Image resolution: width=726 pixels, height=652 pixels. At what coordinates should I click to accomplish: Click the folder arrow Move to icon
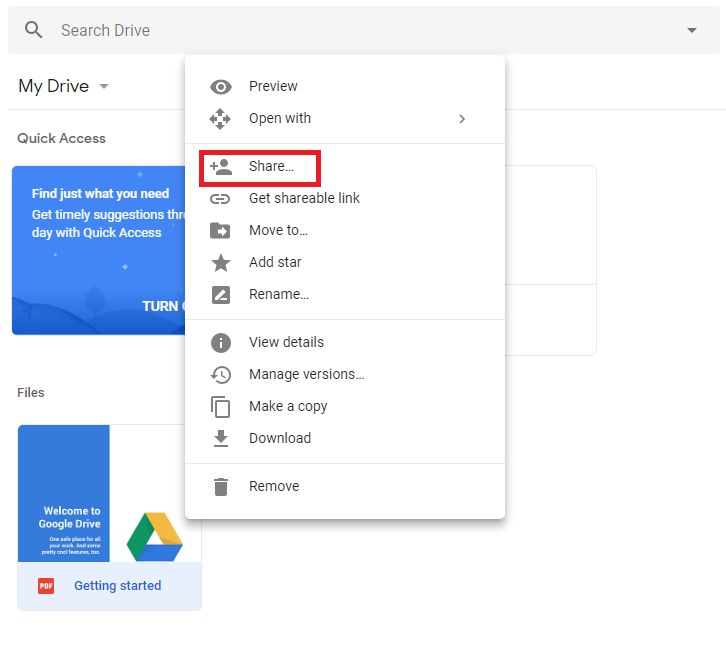(220, 231)
